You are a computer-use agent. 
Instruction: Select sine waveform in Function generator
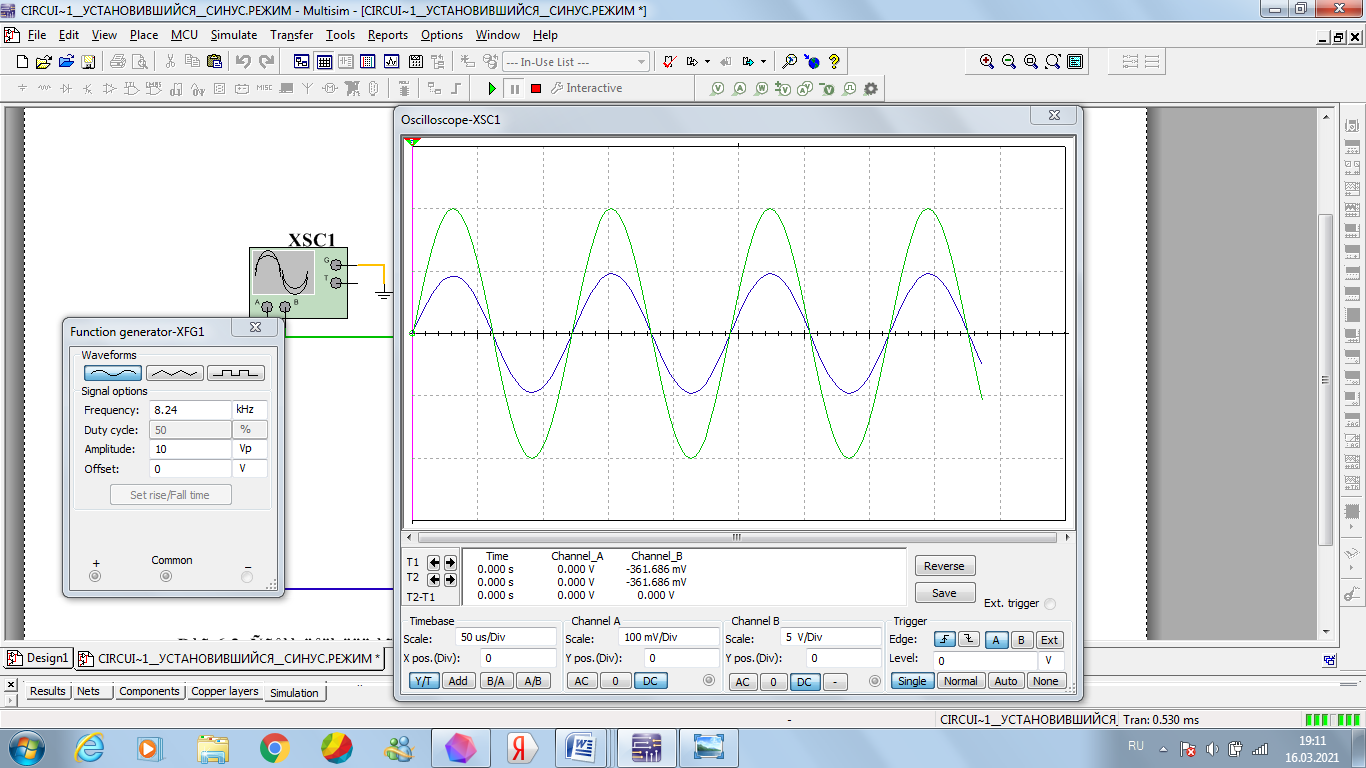pyautogui.click(x=112, y=373)
